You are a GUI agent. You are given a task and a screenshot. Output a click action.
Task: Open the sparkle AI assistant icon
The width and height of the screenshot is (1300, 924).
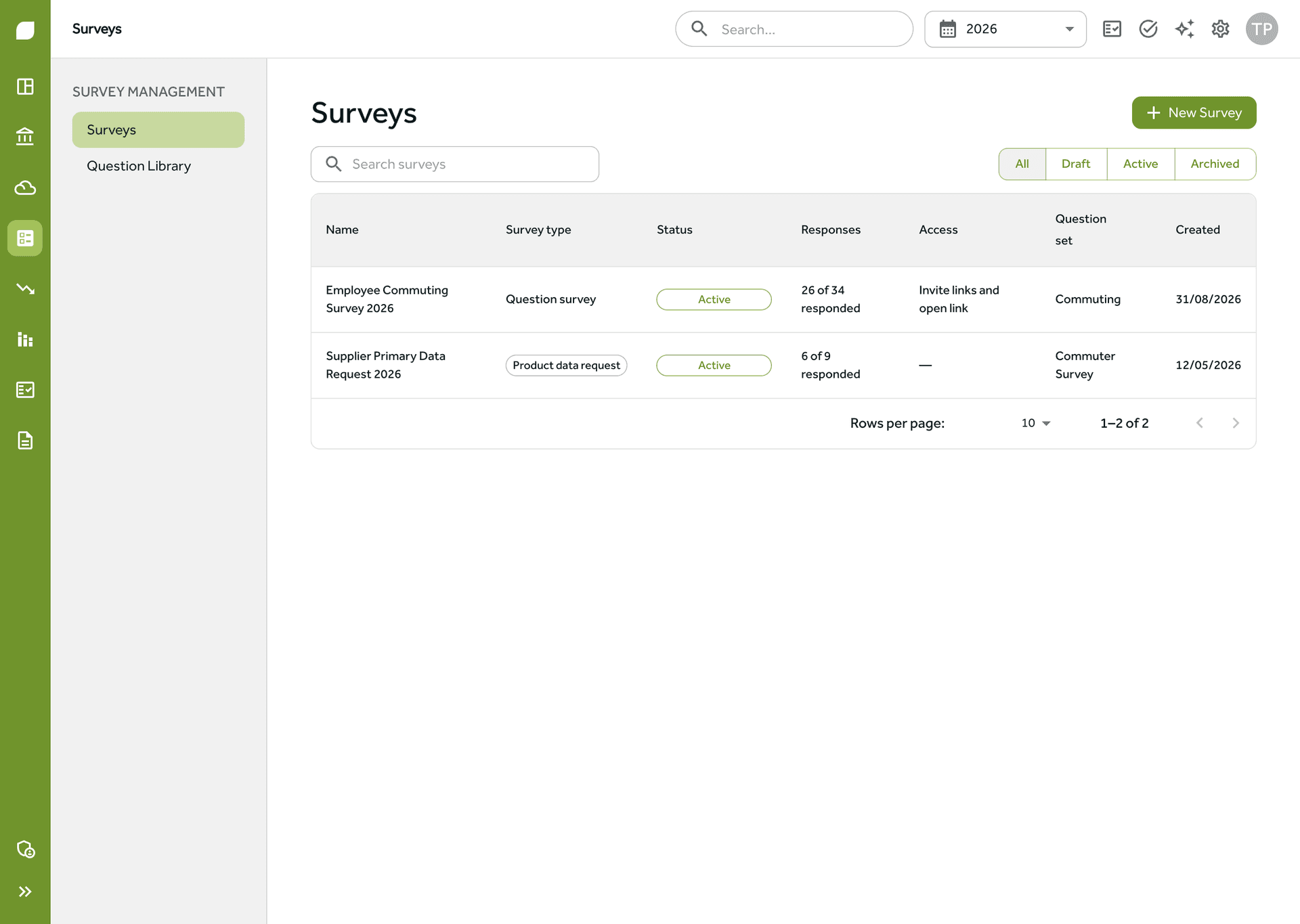click(x=1184, y=29)
